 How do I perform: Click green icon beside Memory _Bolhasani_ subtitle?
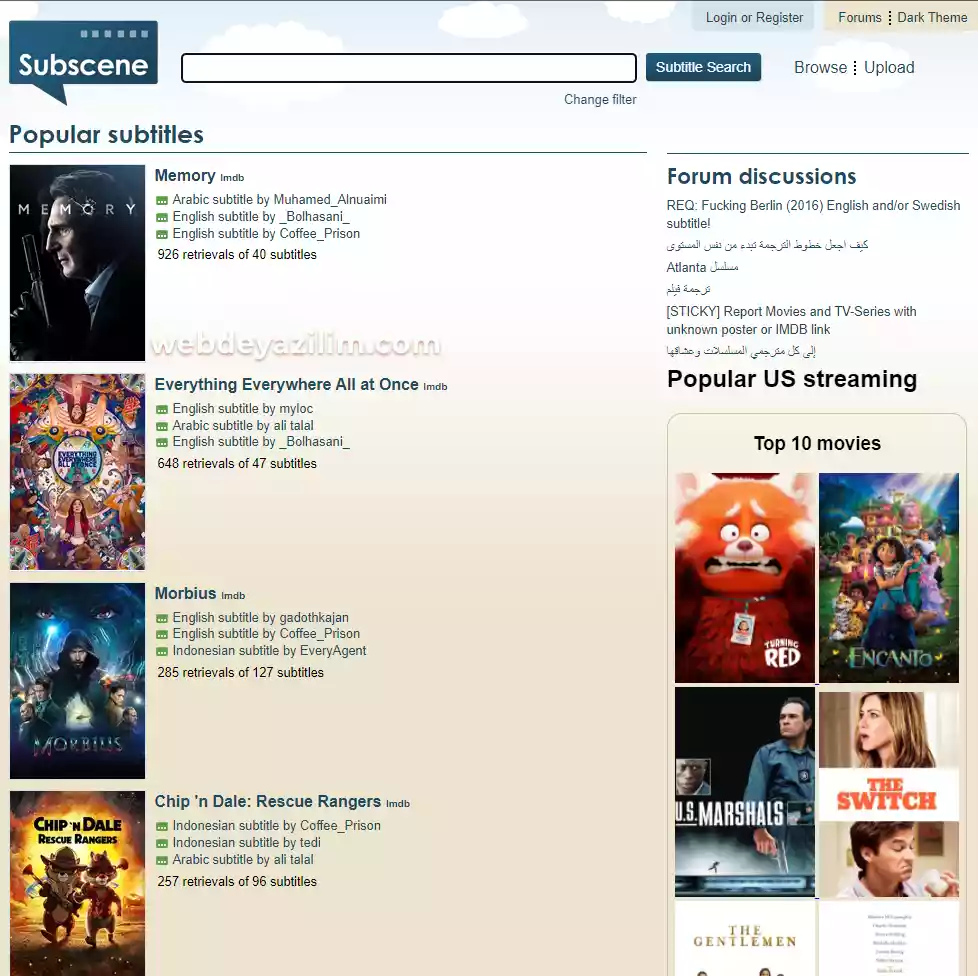(162, 218)
